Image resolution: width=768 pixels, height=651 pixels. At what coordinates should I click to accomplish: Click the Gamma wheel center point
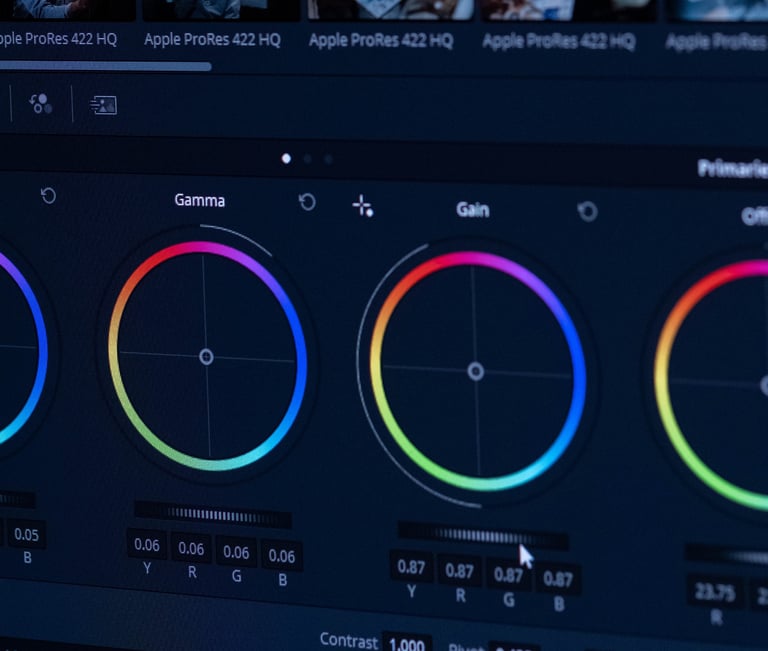click(x=206, y=357)
